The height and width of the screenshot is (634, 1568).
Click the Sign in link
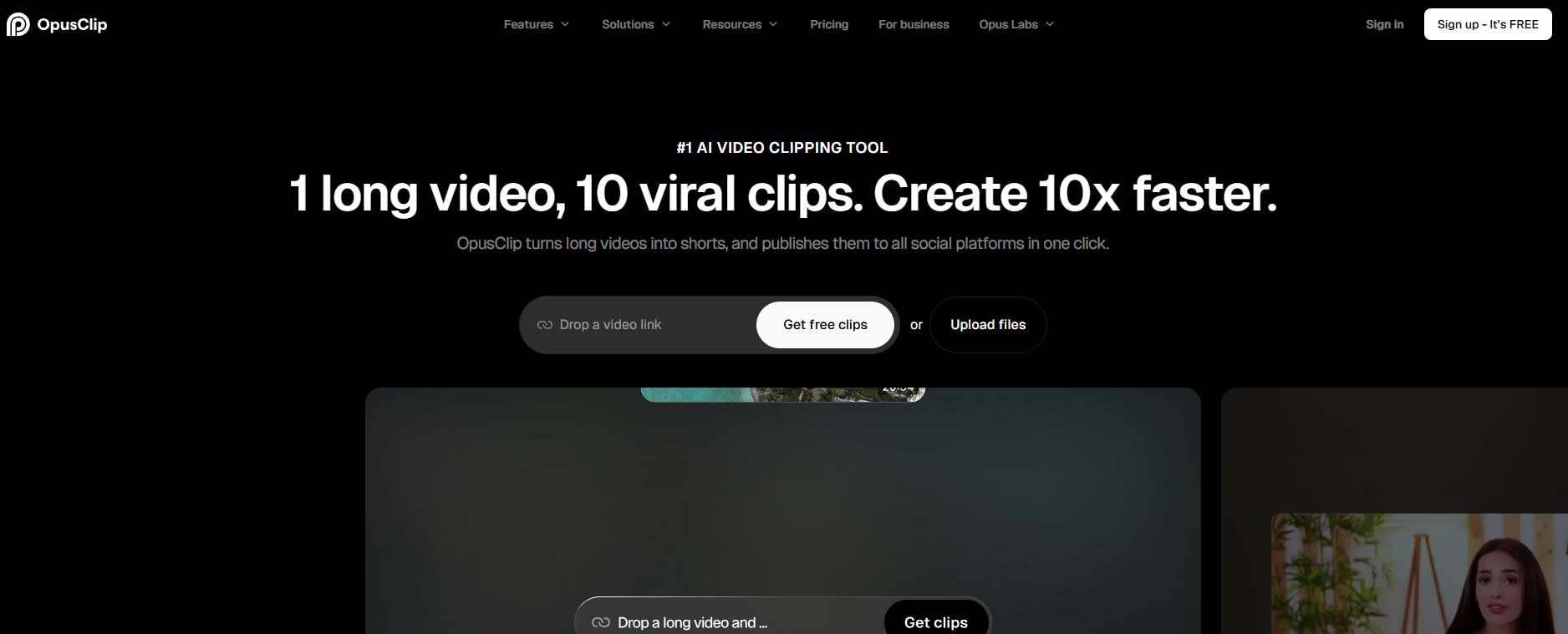pyautogui.click(x=1384, y=24)
